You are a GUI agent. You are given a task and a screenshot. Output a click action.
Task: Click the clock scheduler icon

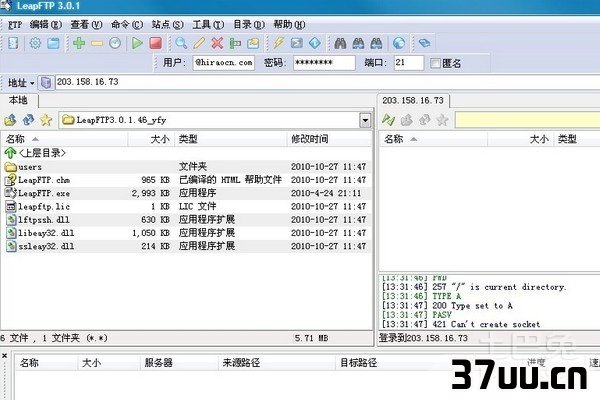115,43
